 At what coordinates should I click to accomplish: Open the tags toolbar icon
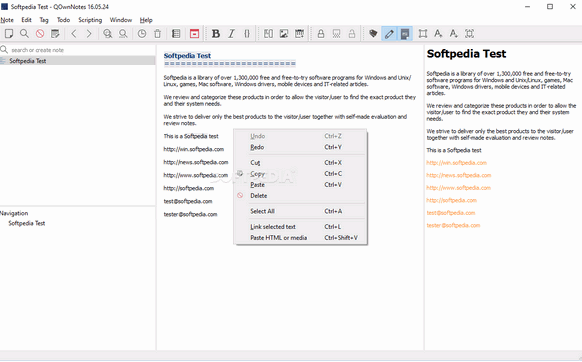(373, 34)
